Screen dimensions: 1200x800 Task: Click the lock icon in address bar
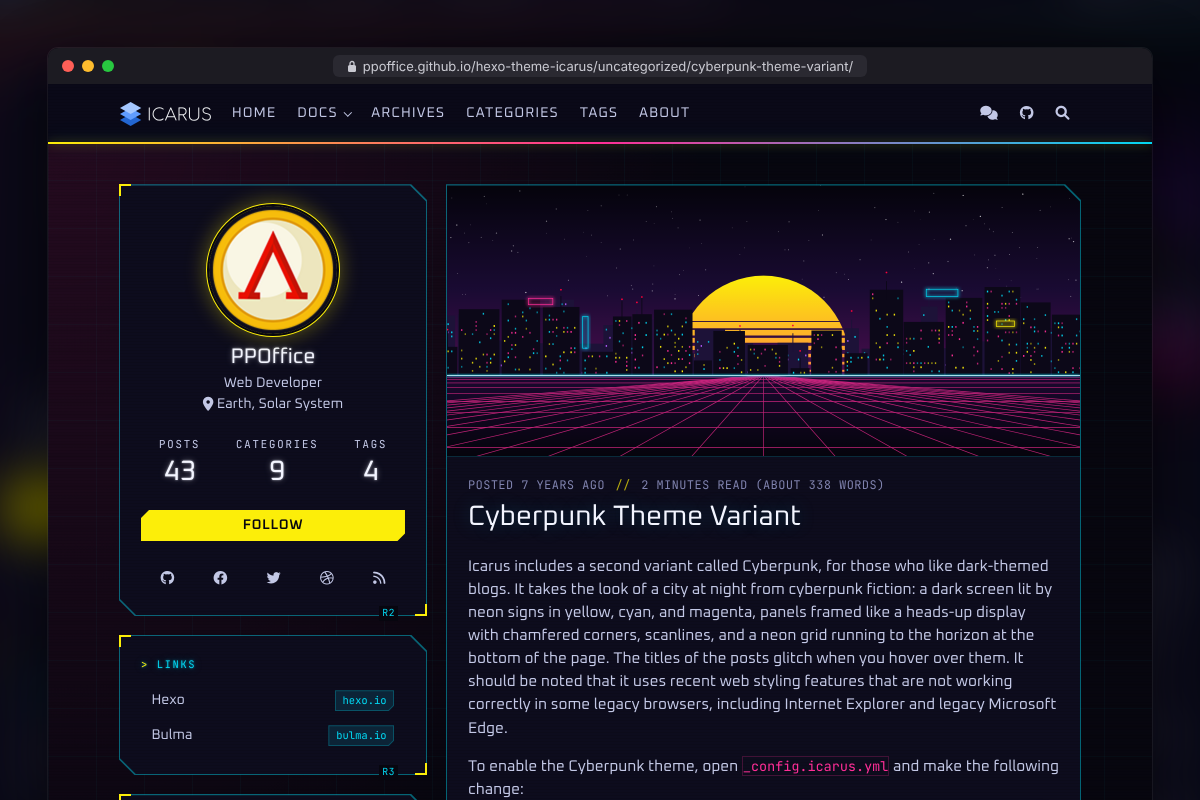351,67
